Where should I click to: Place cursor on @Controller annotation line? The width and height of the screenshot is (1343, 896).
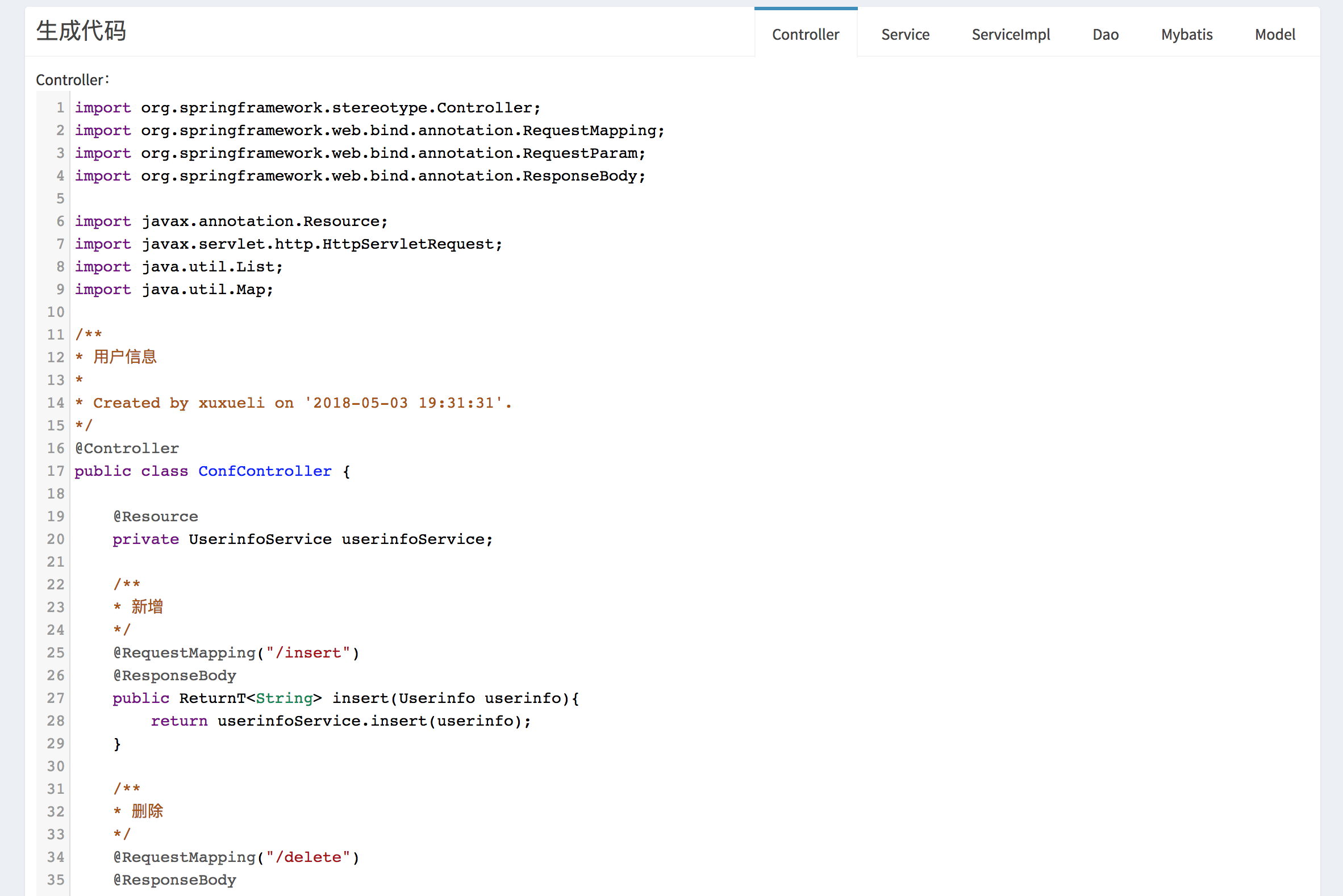tap(127, 448)
